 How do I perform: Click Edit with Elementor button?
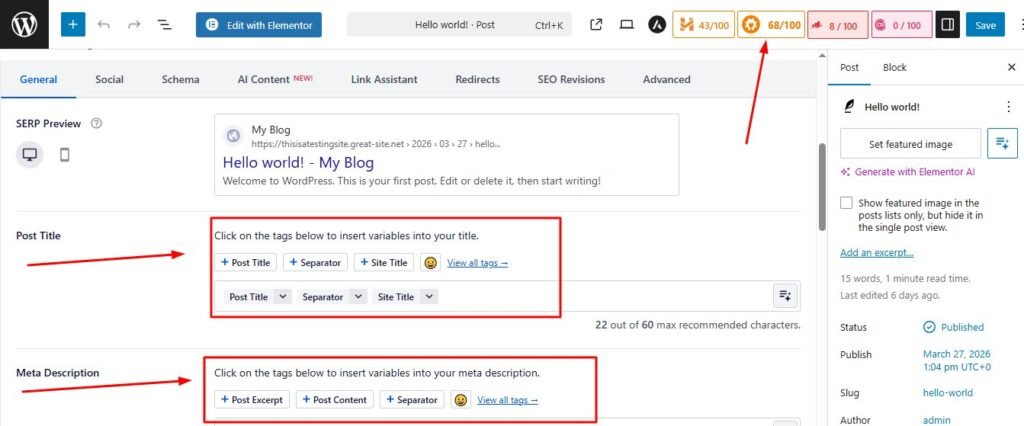tap(259, 25)
